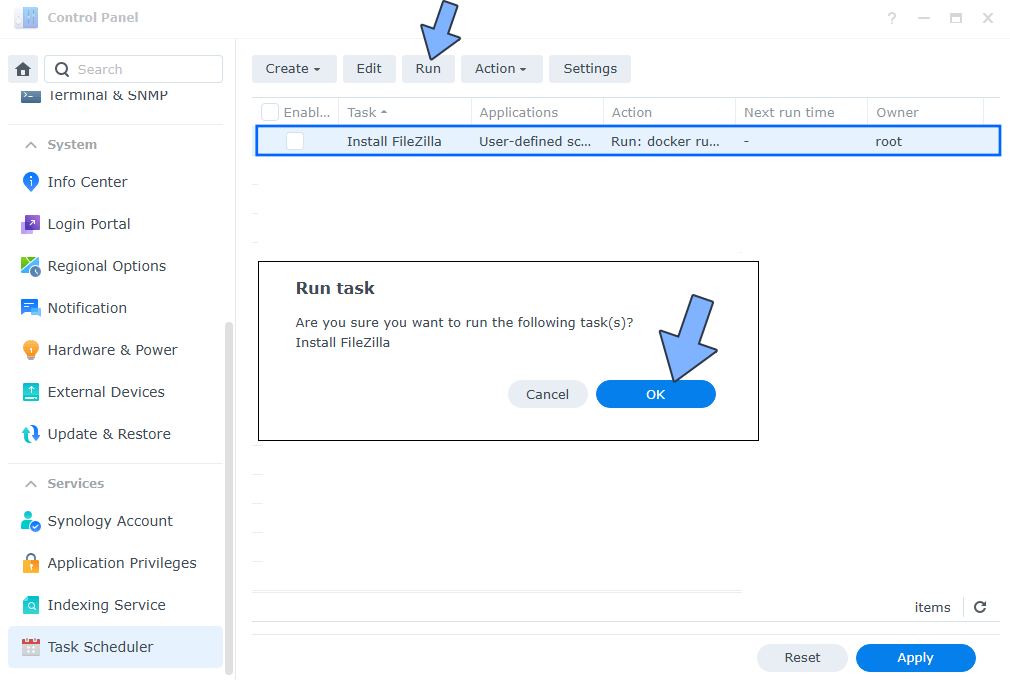This screenshot has height=680, width=1010.
Task: Open the Create dropdown
Action: click(x=294, y=69)
